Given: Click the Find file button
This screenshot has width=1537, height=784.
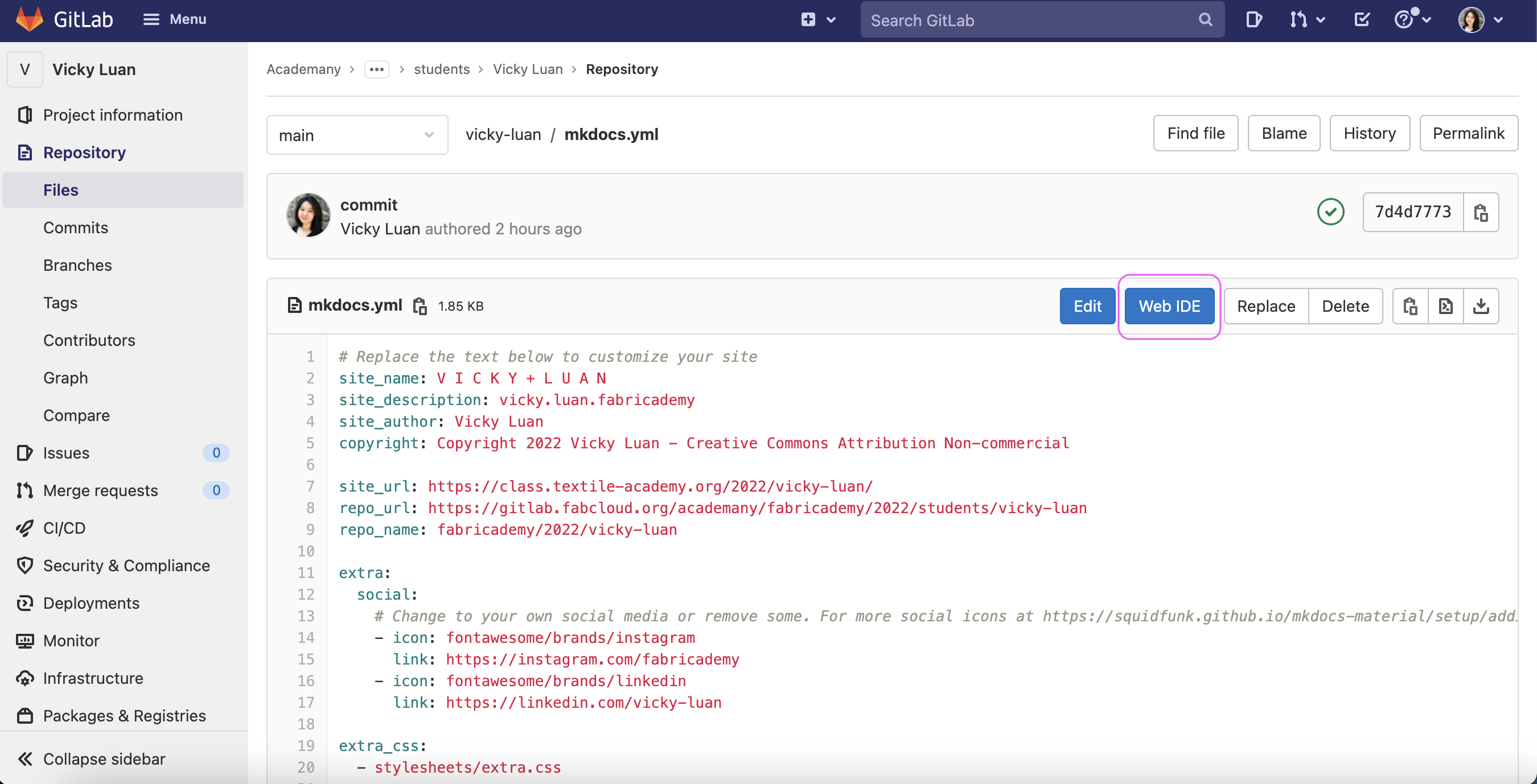Looking at the screenshot, I should pyautogui.click(x=1195, y=133).
